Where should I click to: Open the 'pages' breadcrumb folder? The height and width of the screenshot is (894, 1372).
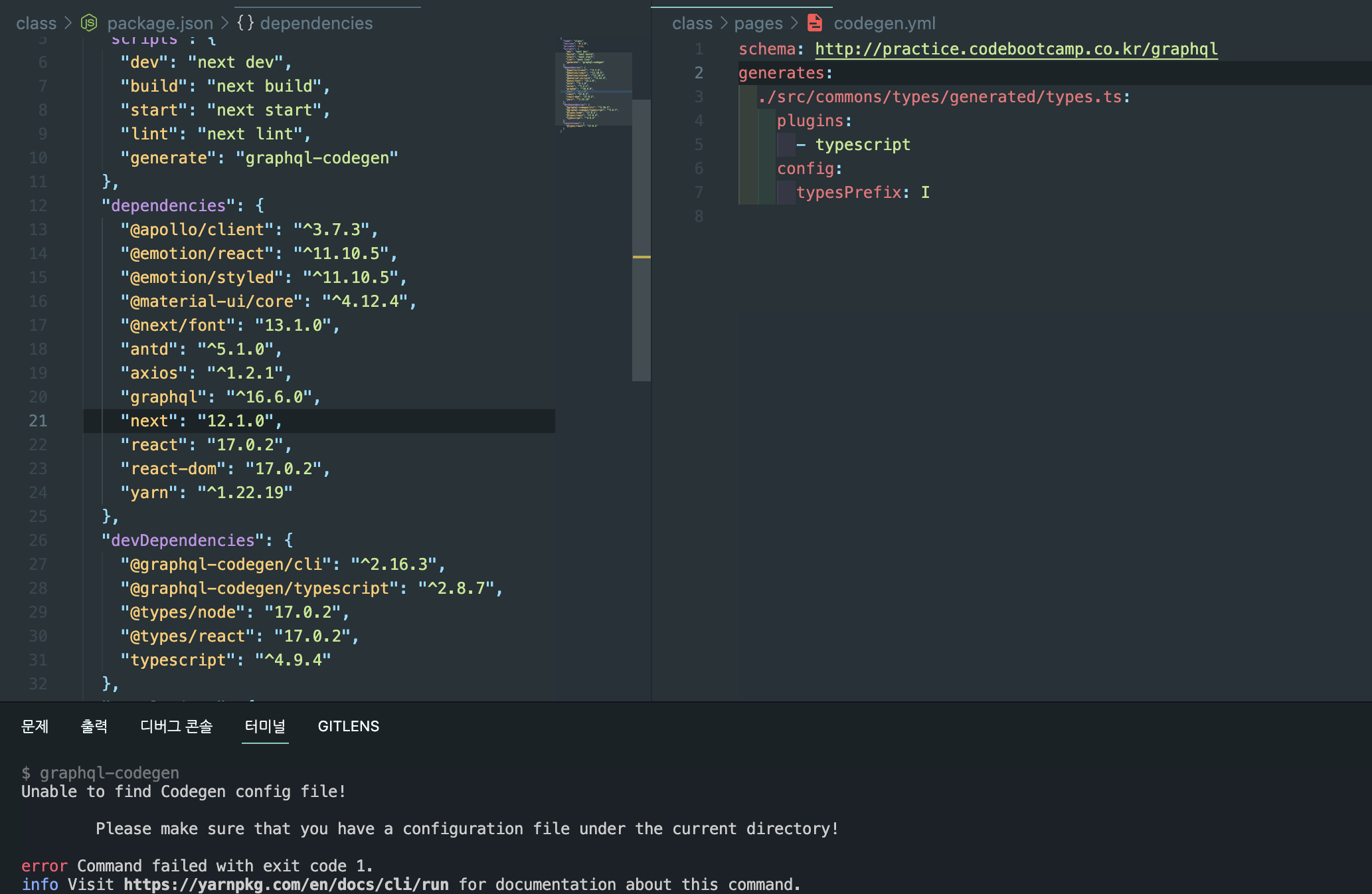click(x=758, y=23)
